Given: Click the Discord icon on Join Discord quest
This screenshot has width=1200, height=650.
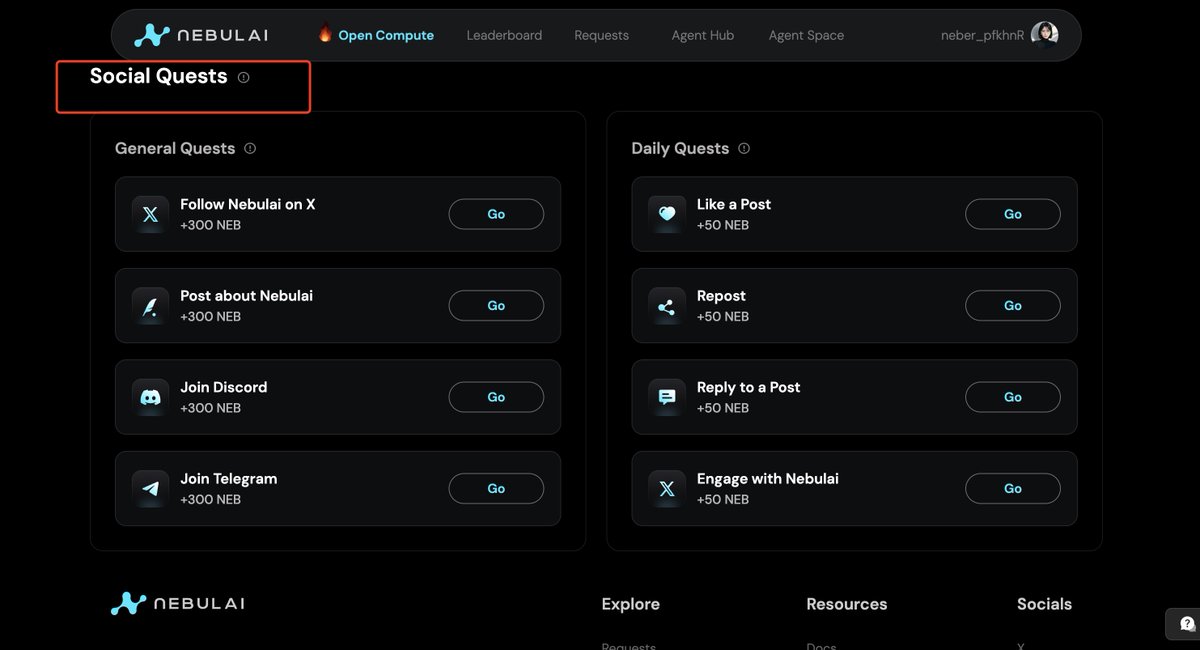Looking at the screenshot, I should pyautogui.click(x=150, y=397).
